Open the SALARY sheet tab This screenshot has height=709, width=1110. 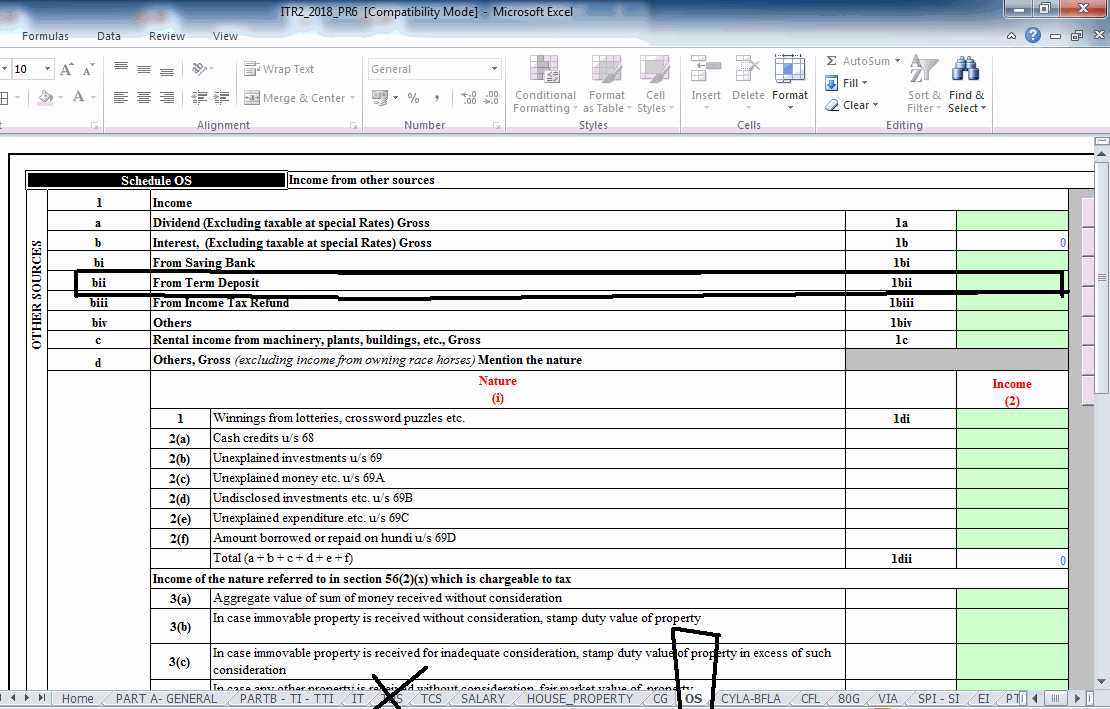tap(484, 698)
